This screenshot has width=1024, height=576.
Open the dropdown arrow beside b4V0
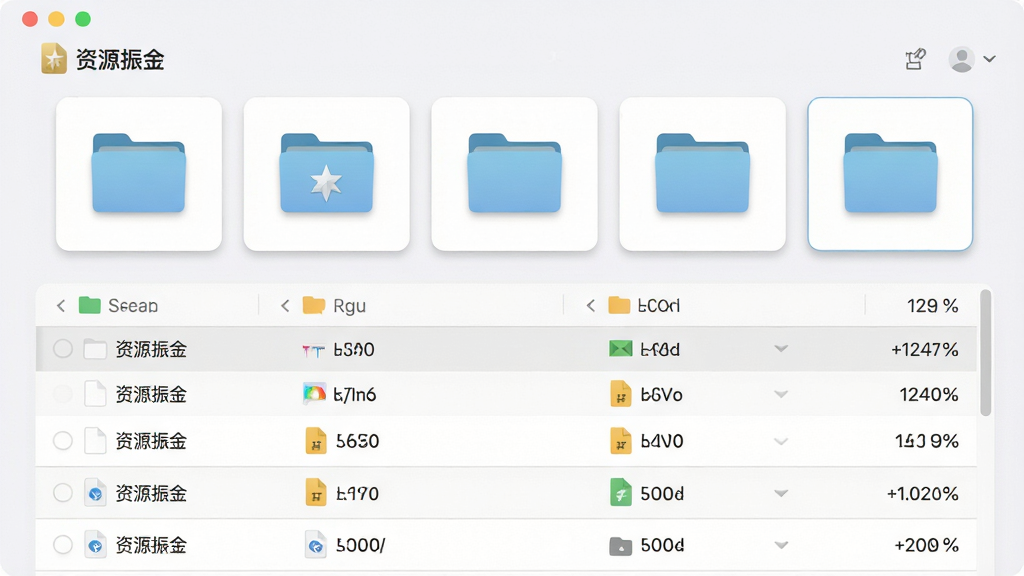coord(781,441)
